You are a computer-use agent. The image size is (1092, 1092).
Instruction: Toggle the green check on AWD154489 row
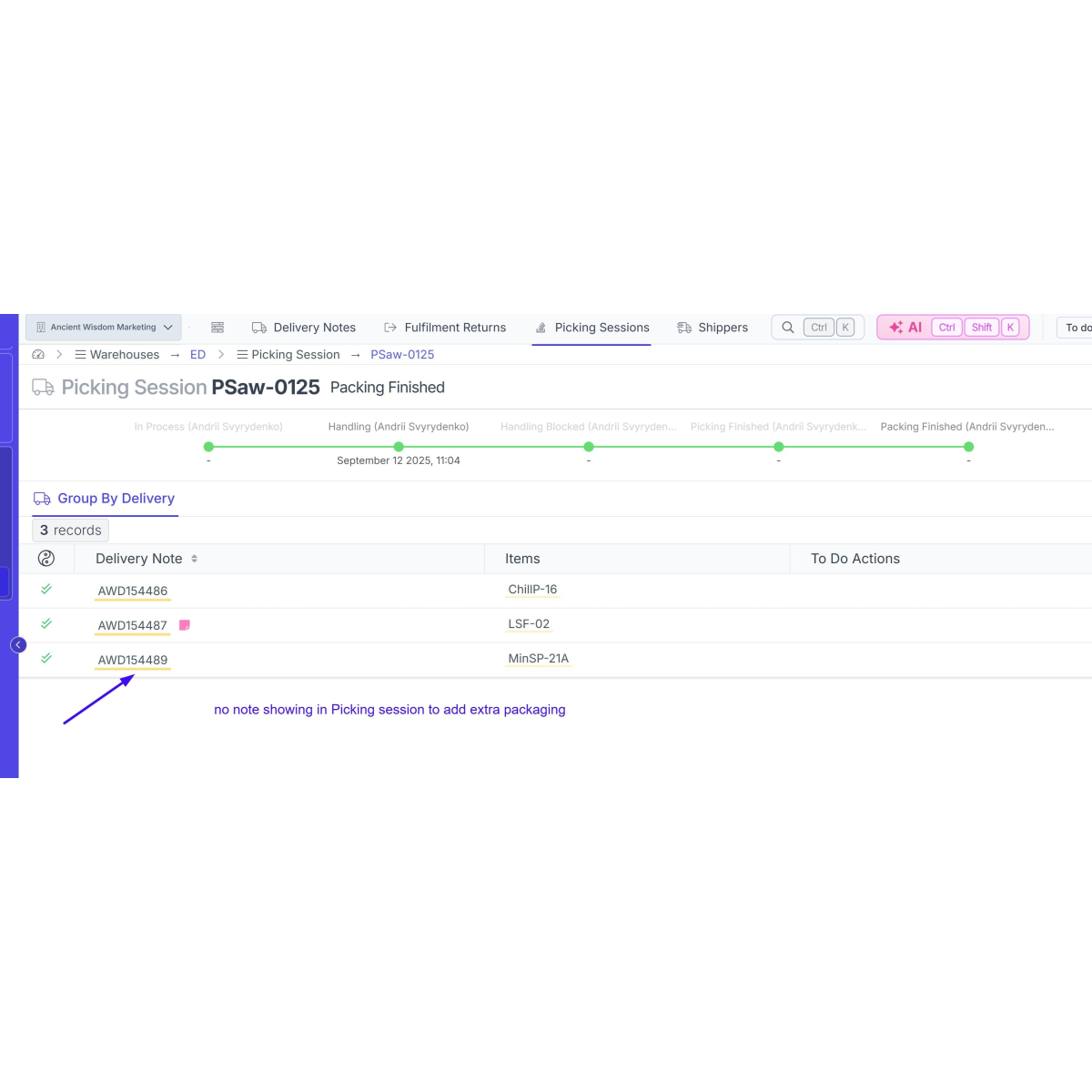(x=46, y=659)
